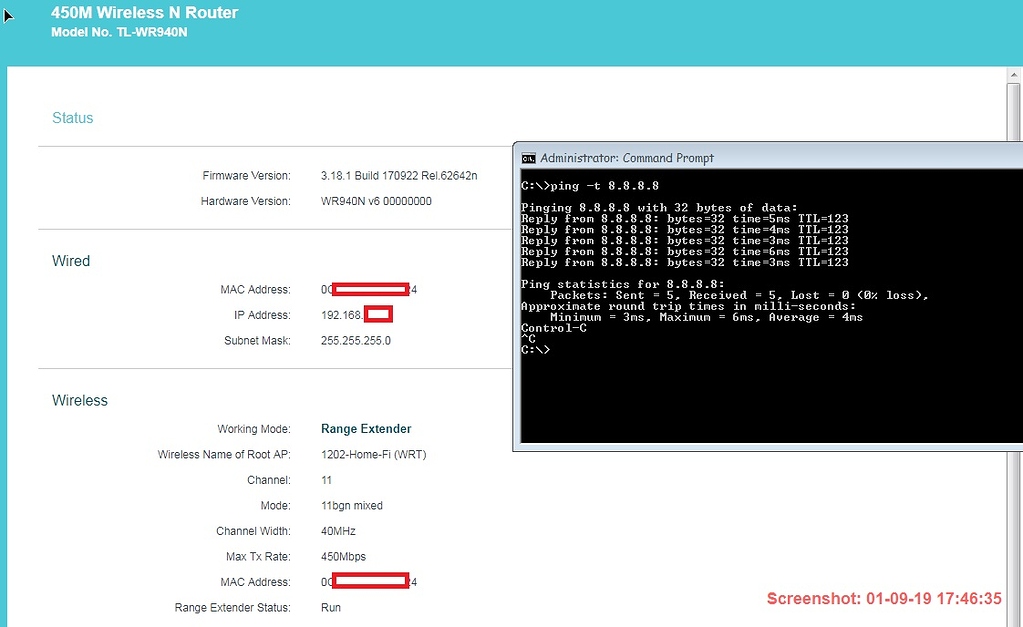Select the Wireless section heading
The image size is (1023, 627).
point(80,400)
